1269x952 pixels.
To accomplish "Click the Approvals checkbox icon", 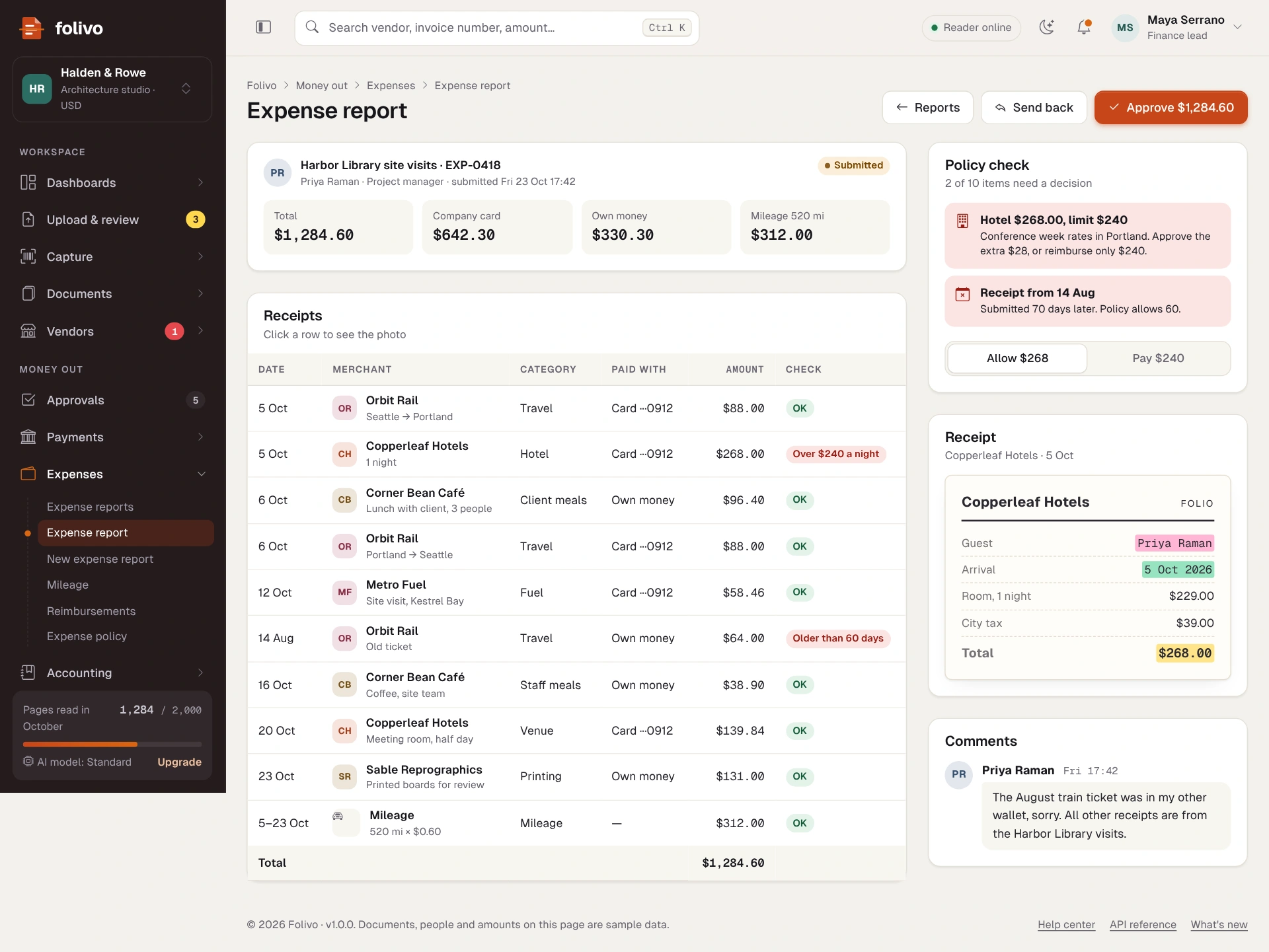I will point(28,400).
